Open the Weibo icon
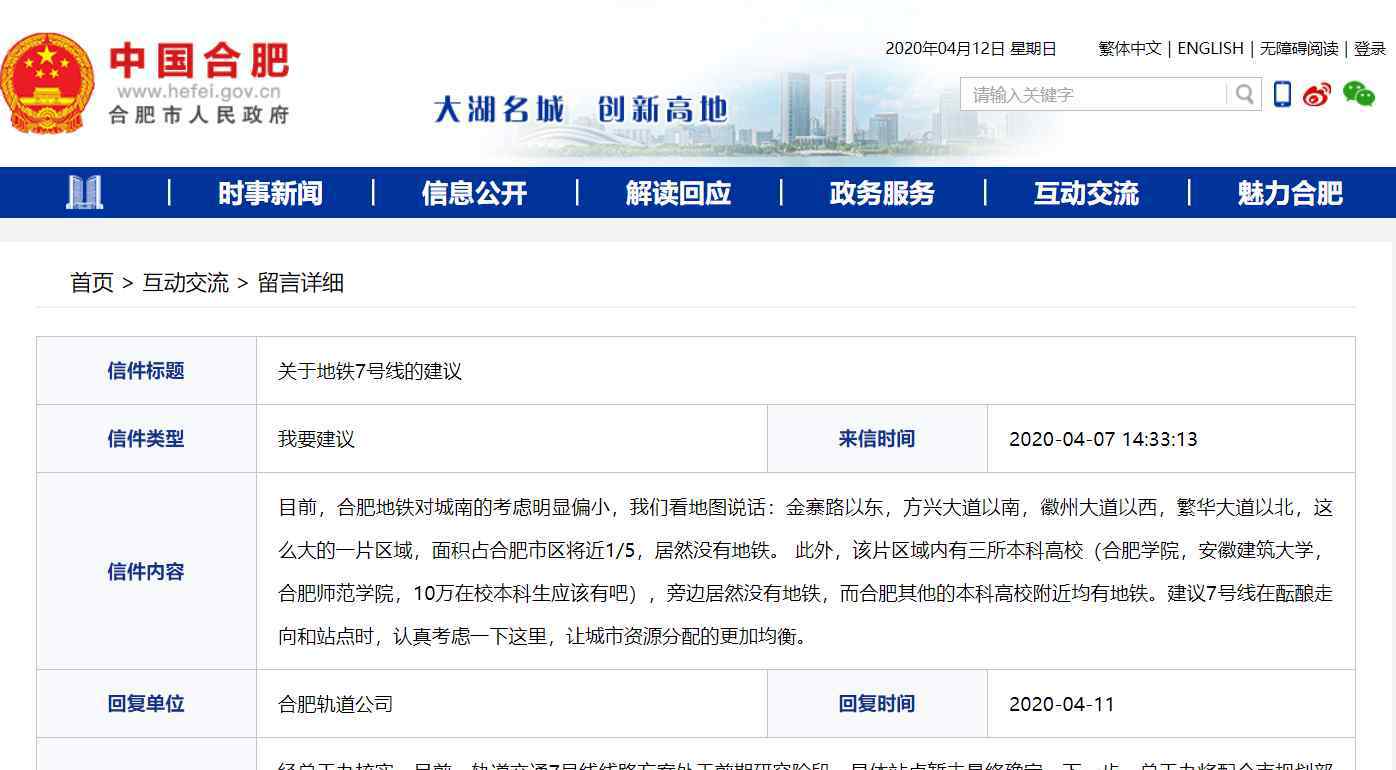This screenshot has height=770, width=1396. (1317, 94)
